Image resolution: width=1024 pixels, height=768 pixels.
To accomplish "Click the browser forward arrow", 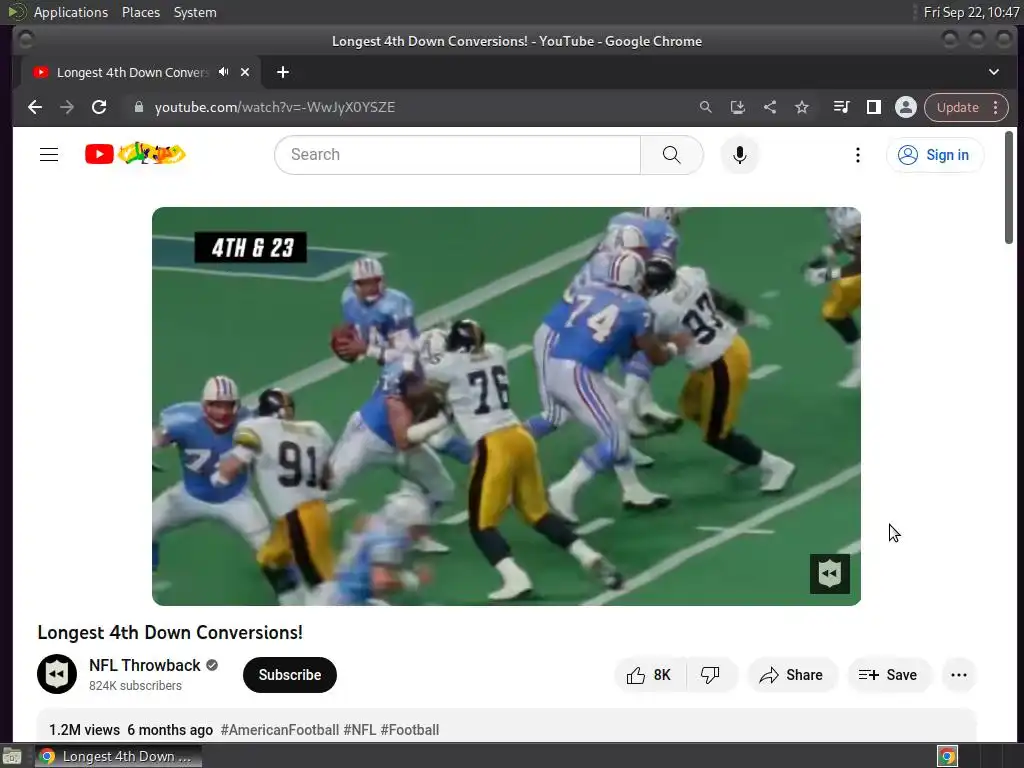I will click(x=67, y=107).
